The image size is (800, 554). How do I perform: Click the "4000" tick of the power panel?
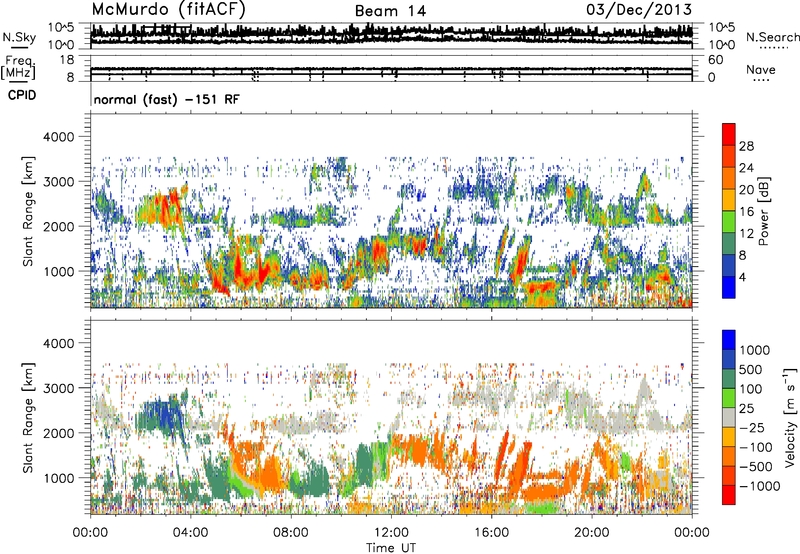pos(58,137)
